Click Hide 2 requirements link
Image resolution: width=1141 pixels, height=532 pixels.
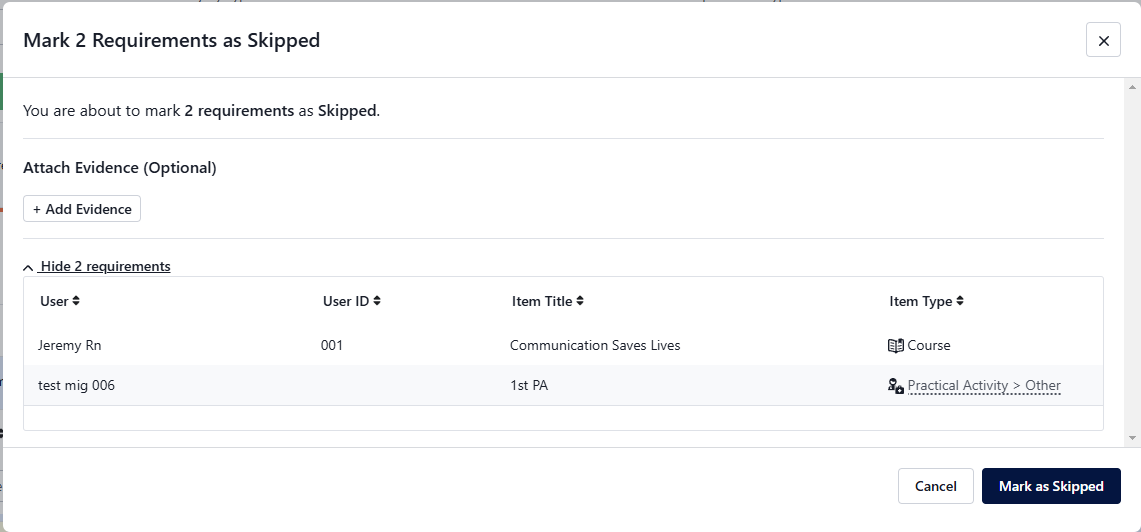tap(106, 266)
